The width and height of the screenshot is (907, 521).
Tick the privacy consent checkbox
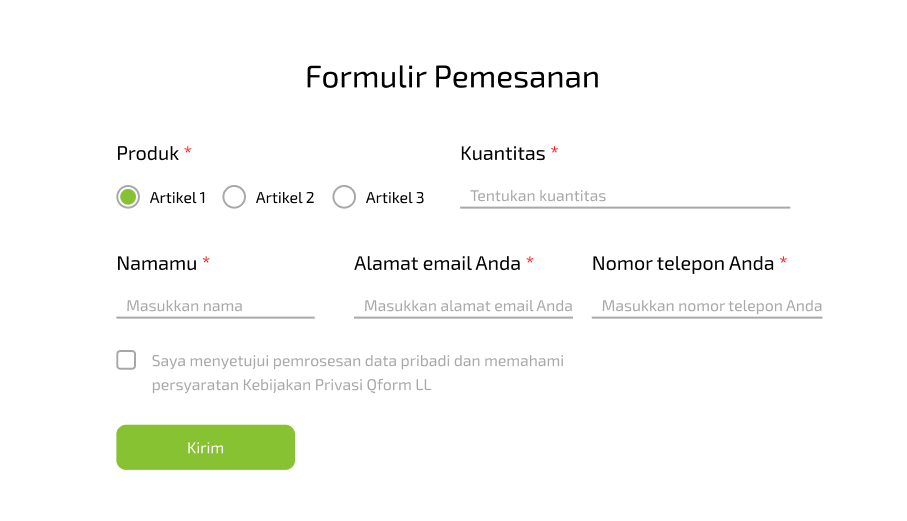pyautogui.click(x=126, y=360)
